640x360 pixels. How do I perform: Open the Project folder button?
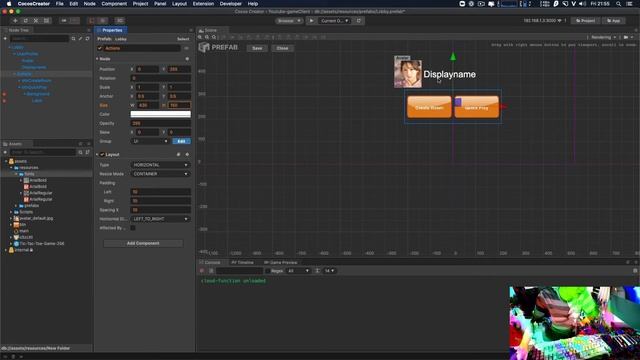coord(585,20)
